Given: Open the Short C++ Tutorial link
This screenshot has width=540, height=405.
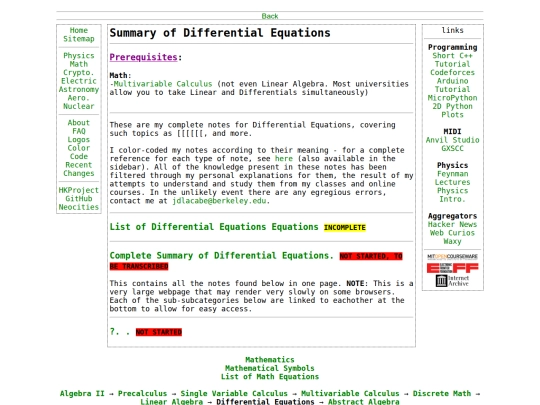Looking at the screenshot, I should coord(452,60).
